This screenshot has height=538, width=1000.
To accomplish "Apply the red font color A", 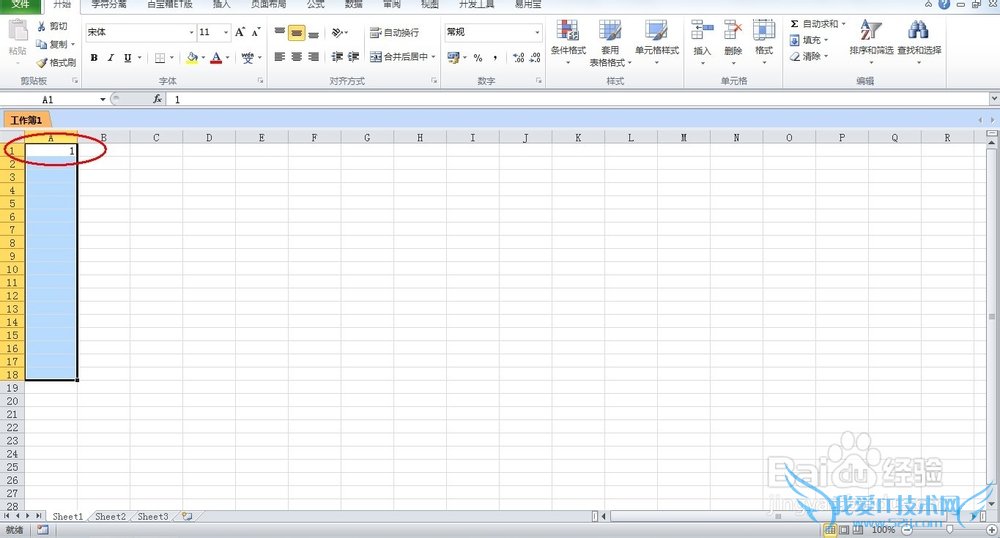I will (216, 57).
